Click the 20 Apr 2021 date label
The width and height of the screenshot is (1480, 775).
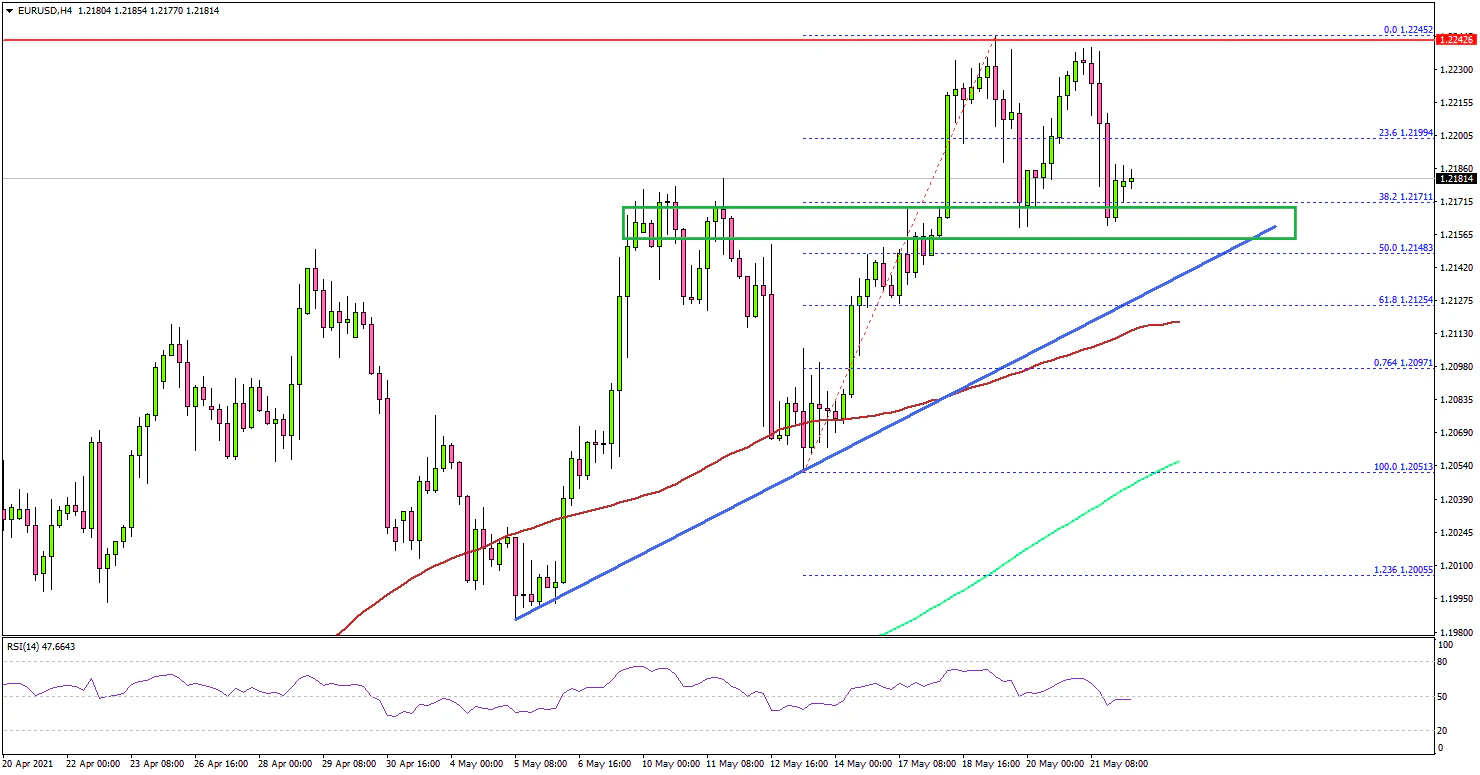pyautogui.click(x=30, y=763)
